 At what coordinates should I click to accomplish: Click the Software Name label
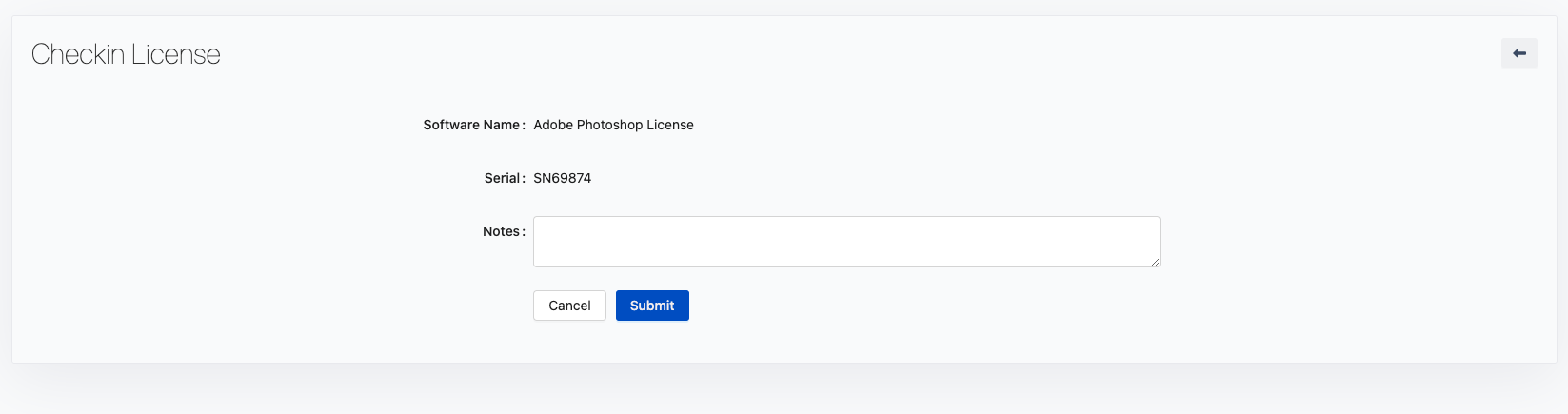pos(473,125)
